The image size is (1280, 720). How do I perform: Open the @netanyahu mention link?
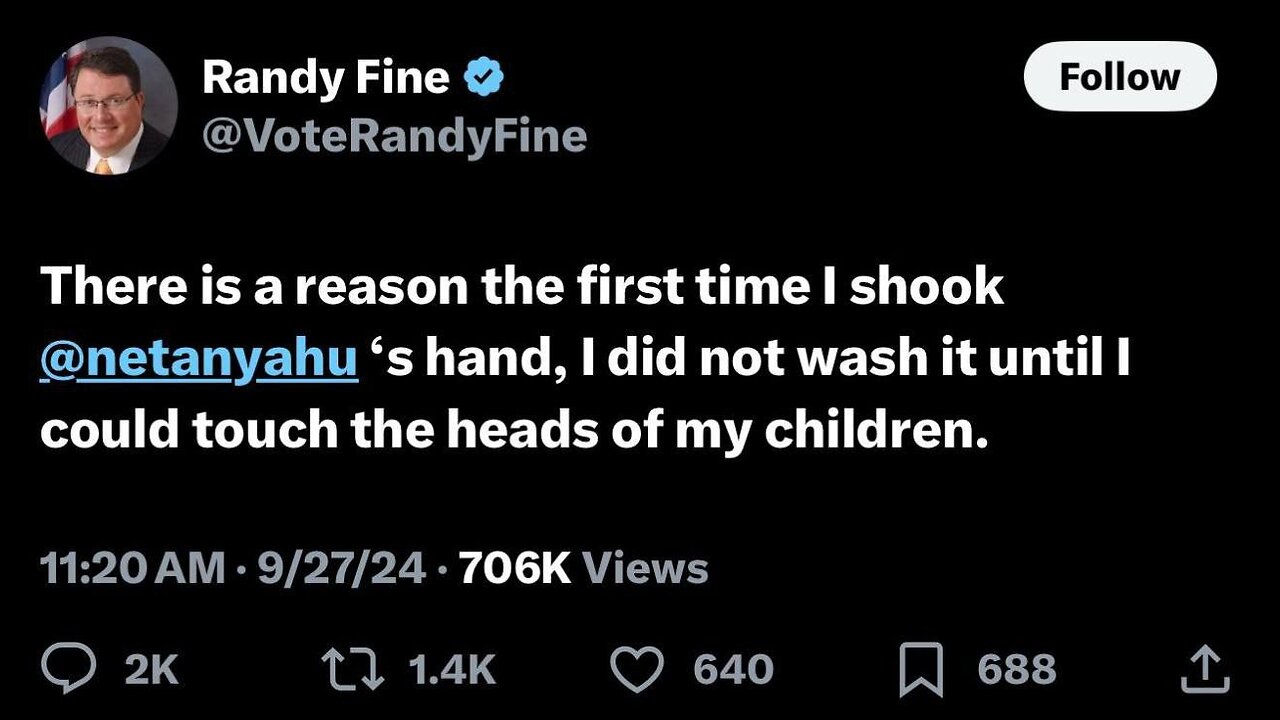click(199, 360)
